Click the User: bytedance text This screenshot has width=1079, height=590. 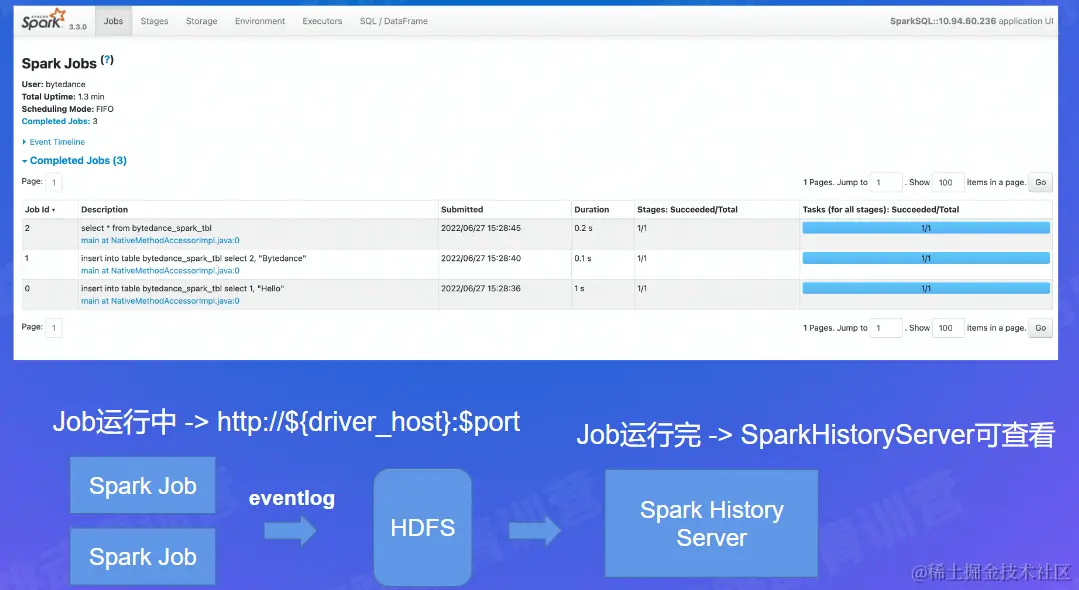coord(54,84)
